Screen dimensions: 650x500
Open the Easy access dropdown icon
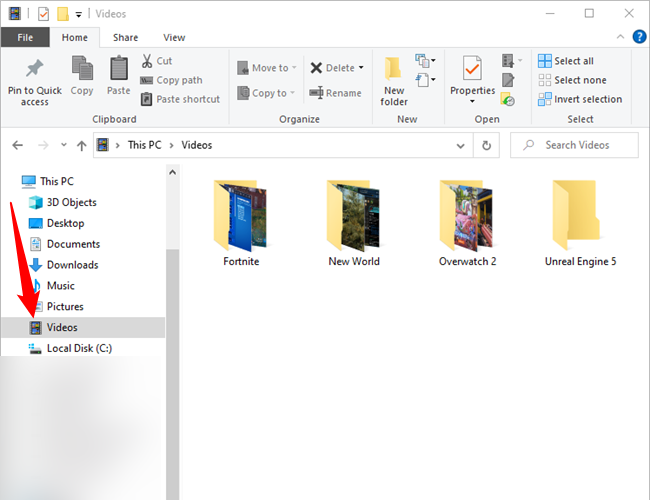pyautogui.click(x=425, y=80)
